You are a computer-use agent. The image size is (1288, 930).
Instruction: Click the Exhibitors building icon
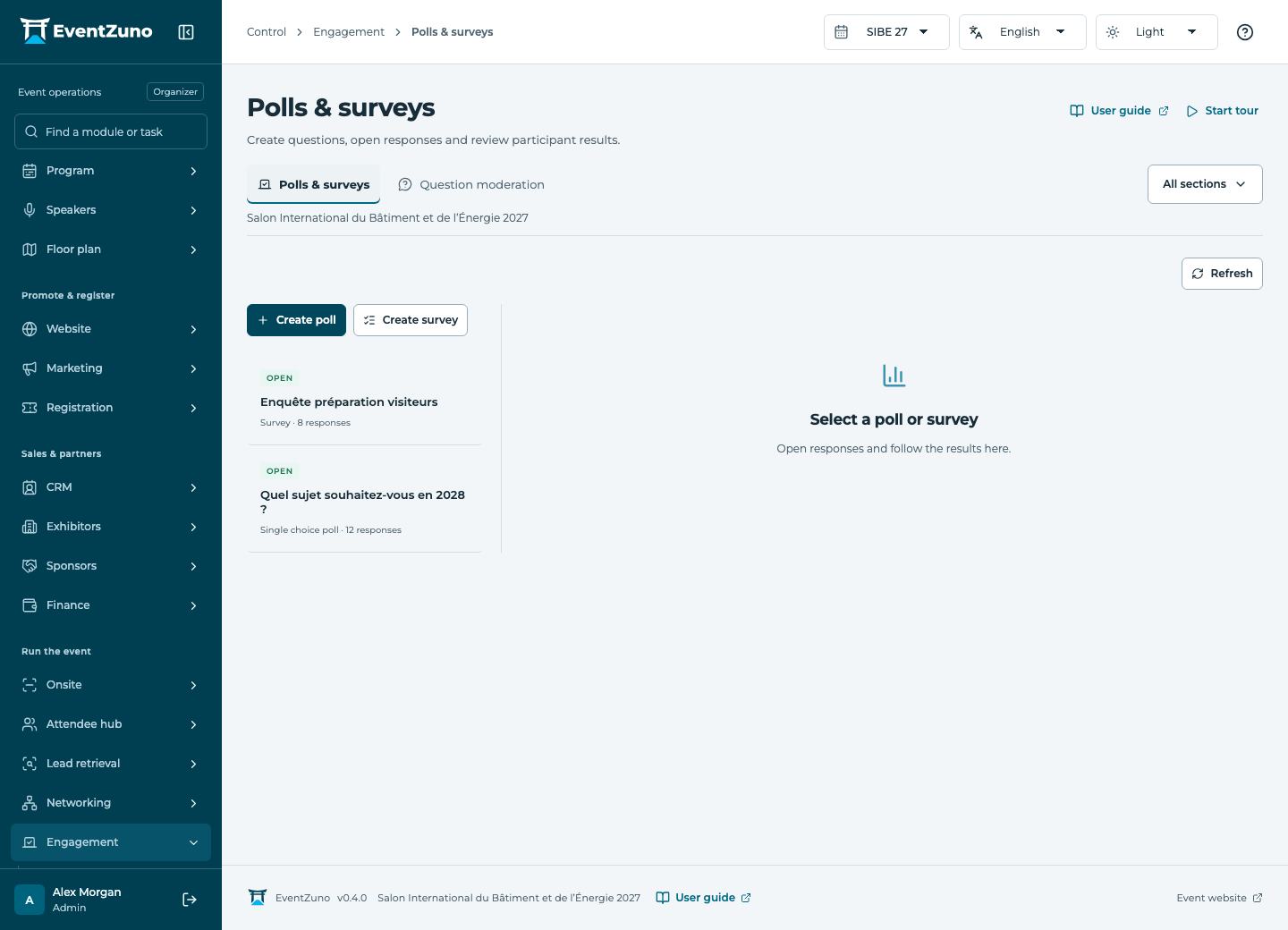coord(30,527)
